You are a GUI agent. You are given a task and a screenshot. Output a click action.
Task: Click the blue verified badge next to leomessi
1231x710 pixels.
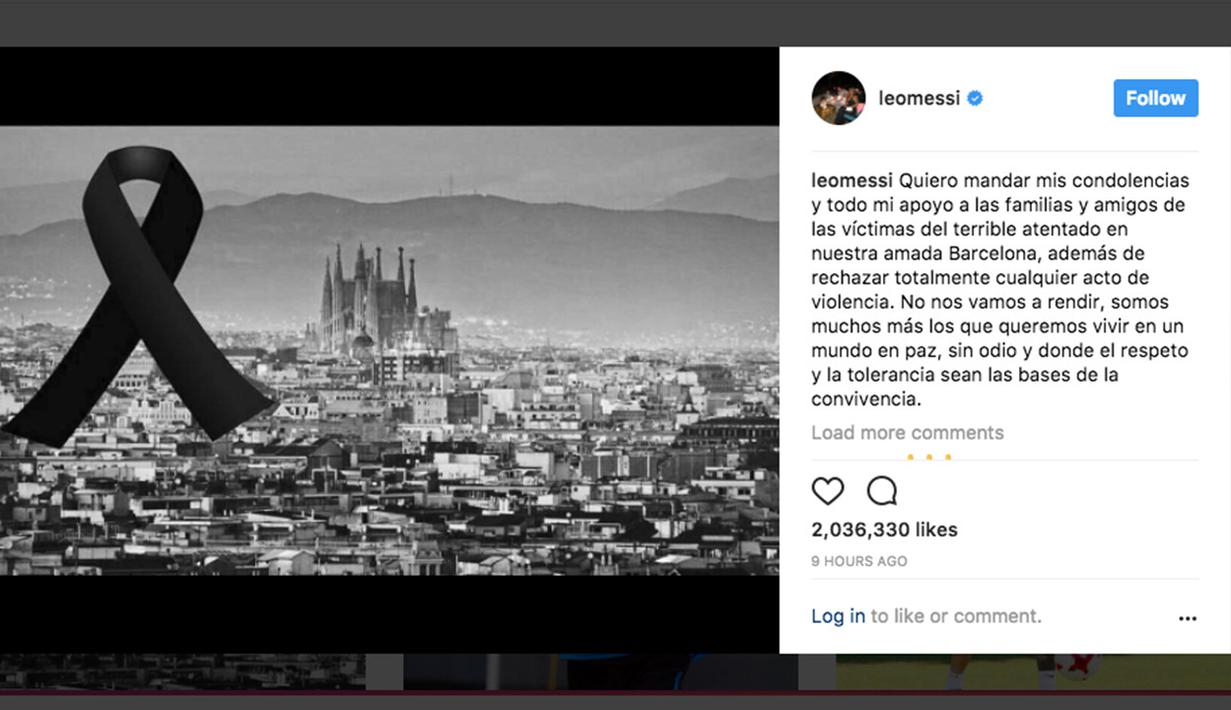[975, 98]
